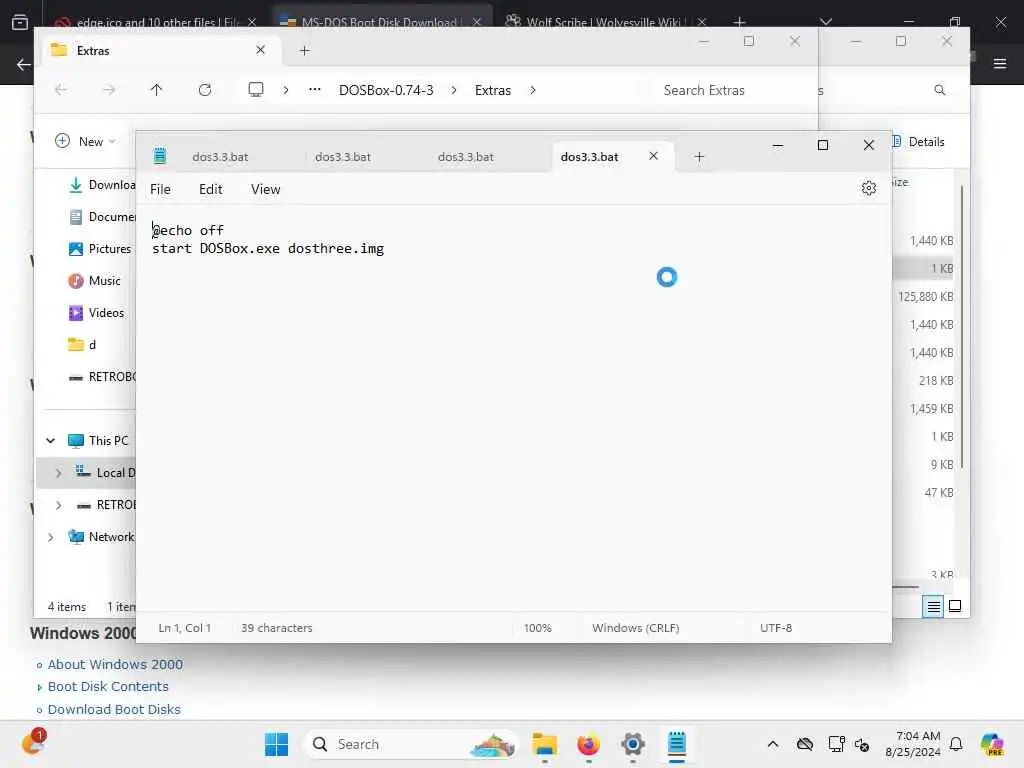Expand the Network tree node
This screenshot has height=768, width=1024.
[x=50, y=537]
